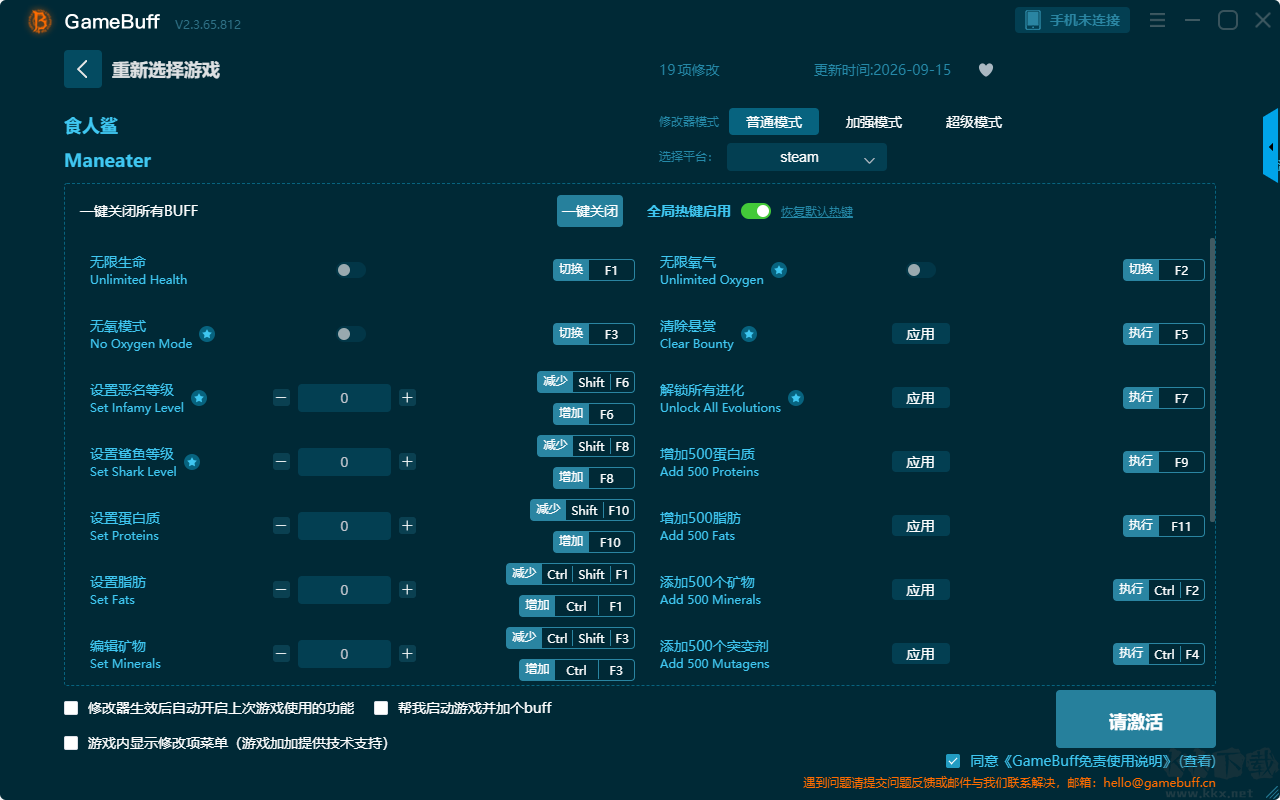Click the 手机未连接 phone connection button
This screenshot has height=800, width=1280.
coord(1073,20)
